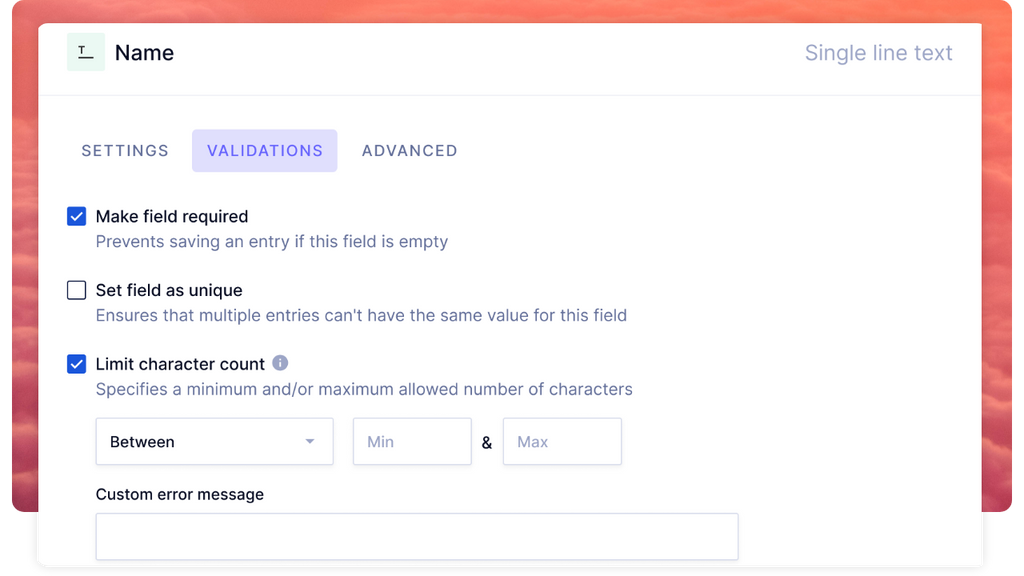The width and height of the screenshot is (1024, 576).
Task: Click the Prevents saving an entry description
Action: tap(272, 242)
